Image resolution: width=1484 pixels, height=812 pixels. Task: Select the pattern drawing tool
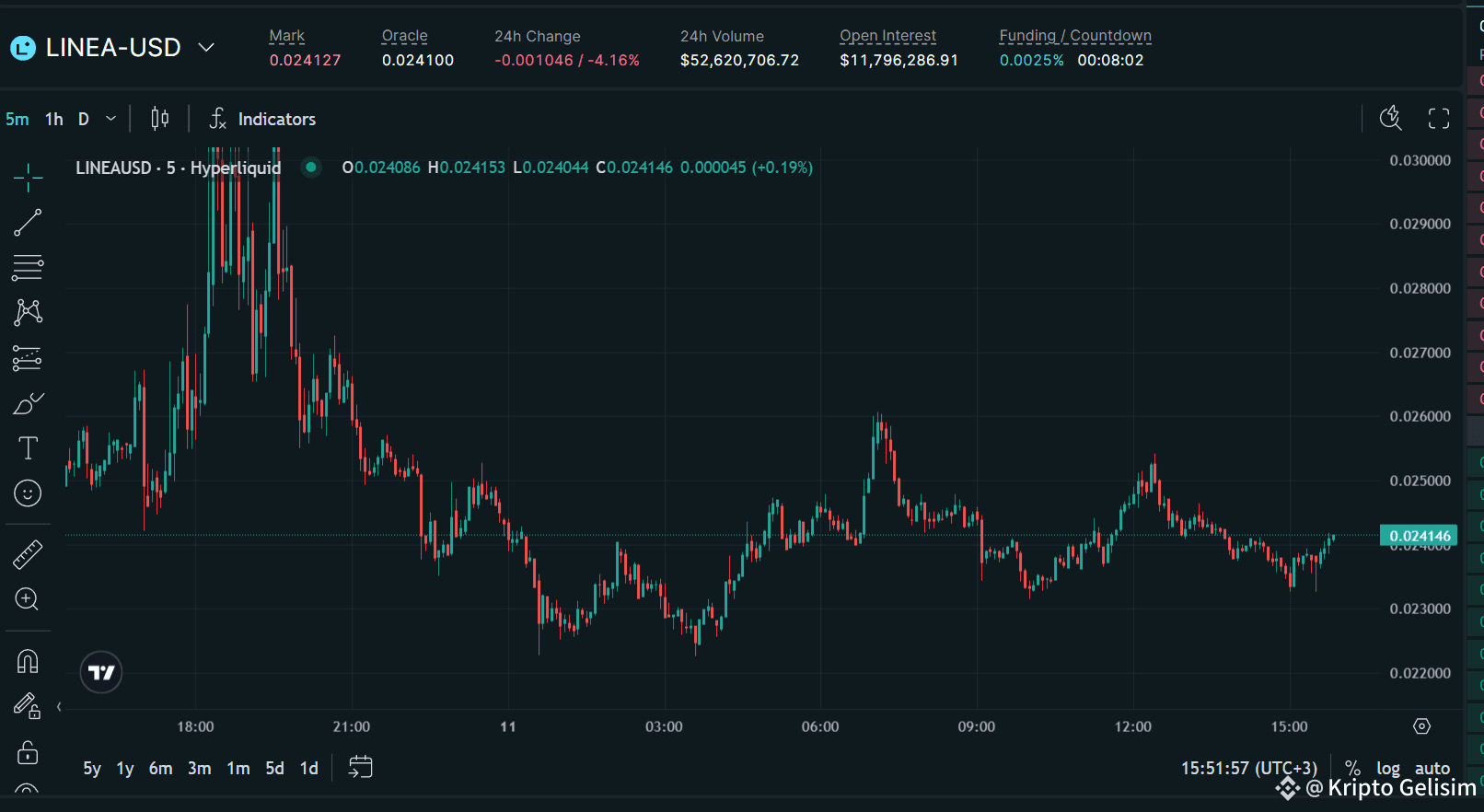pos(28,312)
